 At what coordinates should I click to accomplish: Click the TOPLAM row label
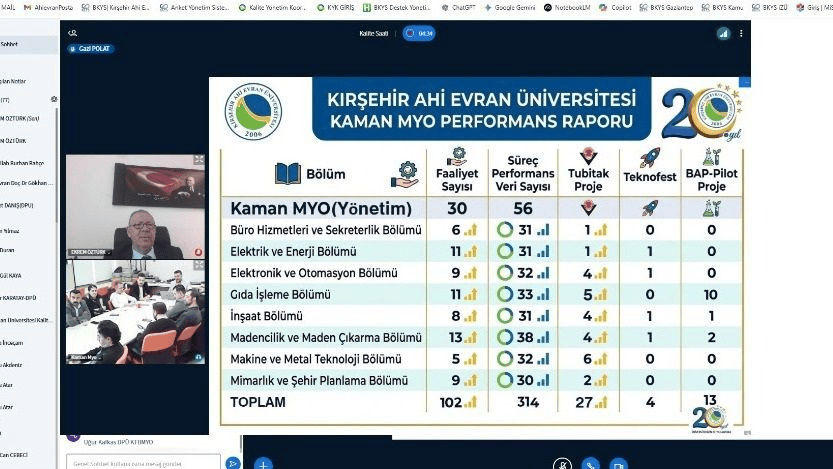coord(258,402)
